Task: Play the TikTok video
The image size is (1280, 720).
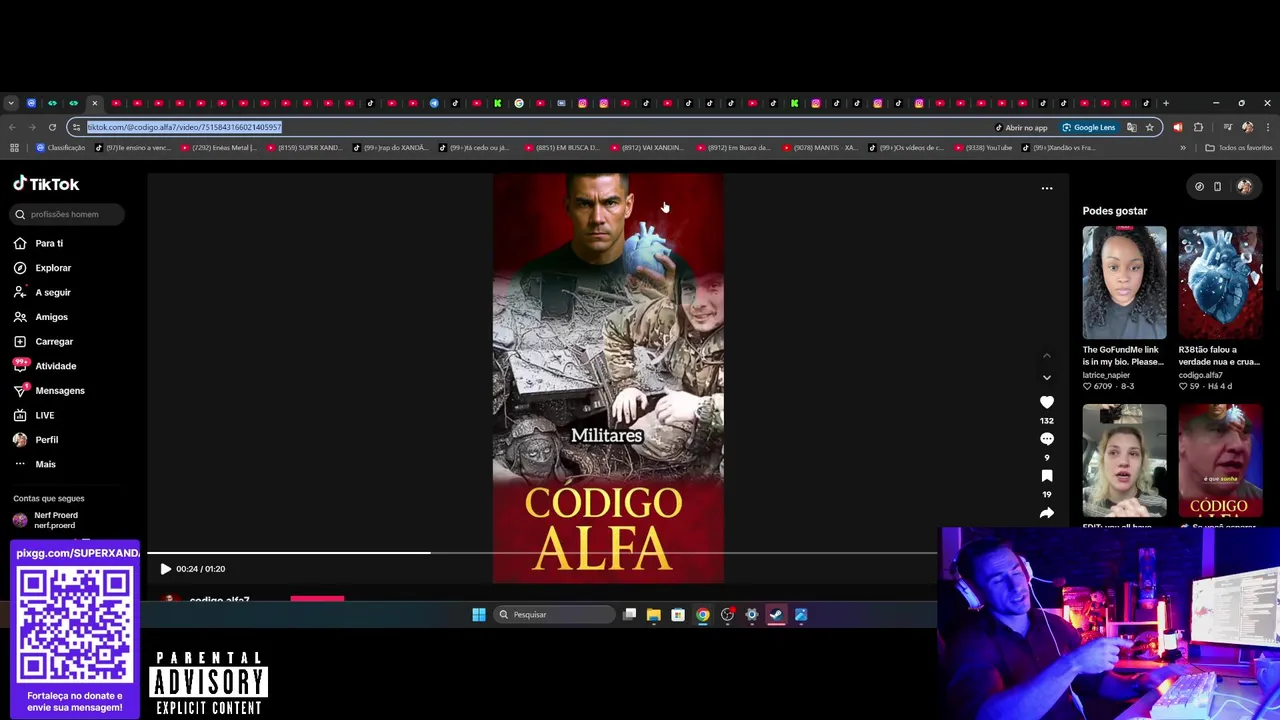Action: click(x=165, y=569)
